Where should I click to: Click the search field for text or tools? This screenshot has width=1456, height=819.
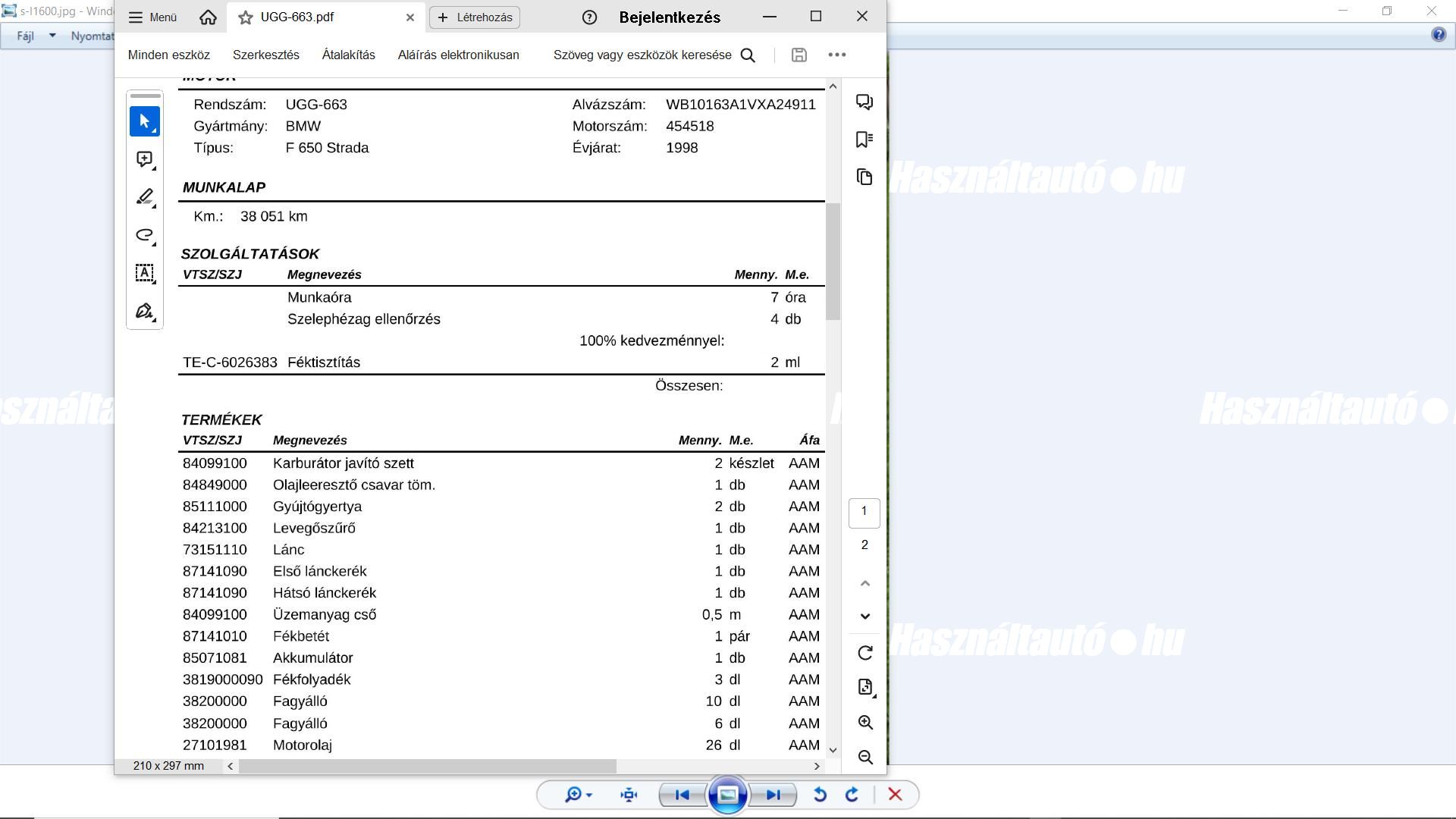tap(642, 55)
